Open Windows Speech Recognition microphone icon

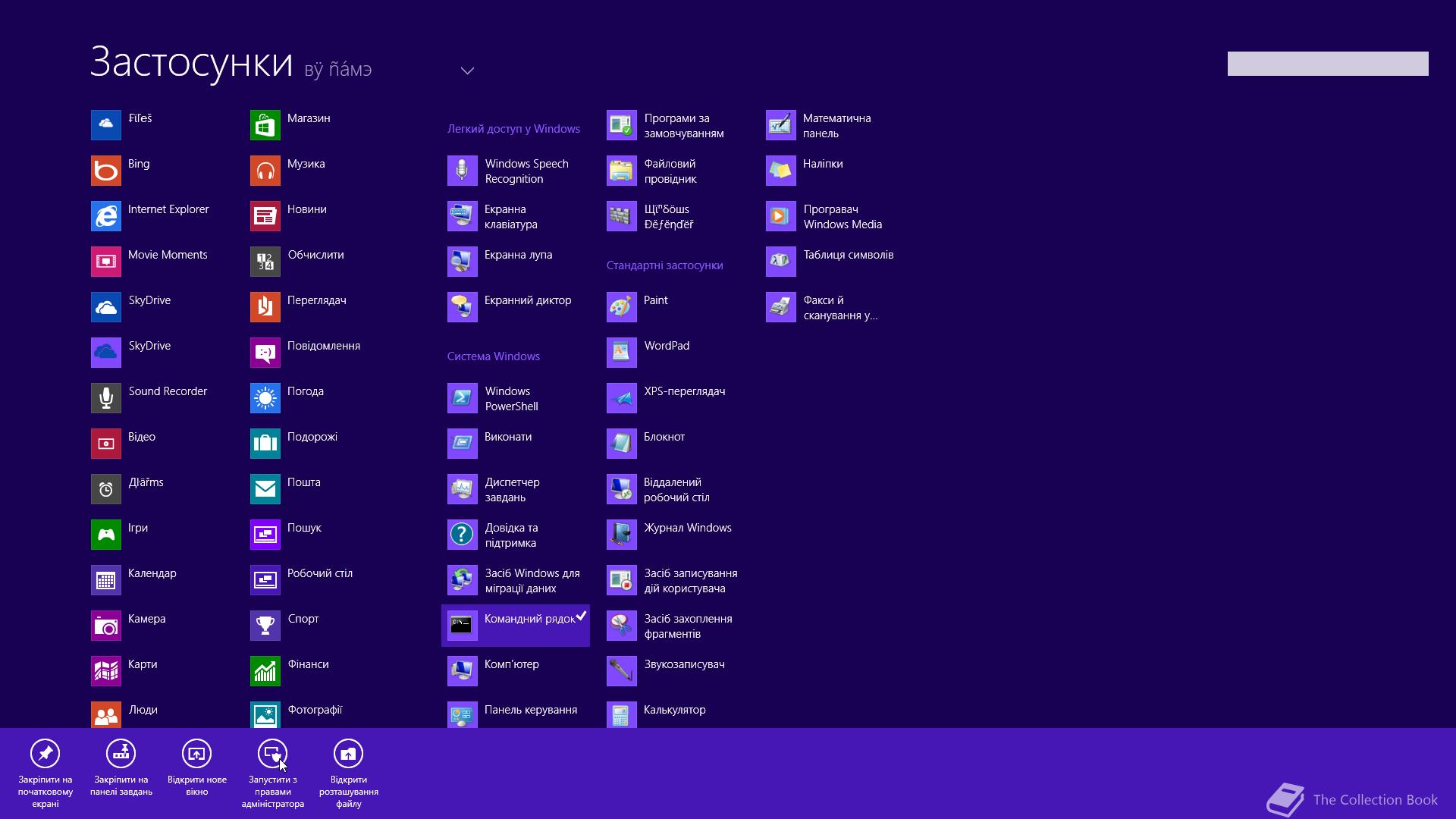(x=463, y=171)
